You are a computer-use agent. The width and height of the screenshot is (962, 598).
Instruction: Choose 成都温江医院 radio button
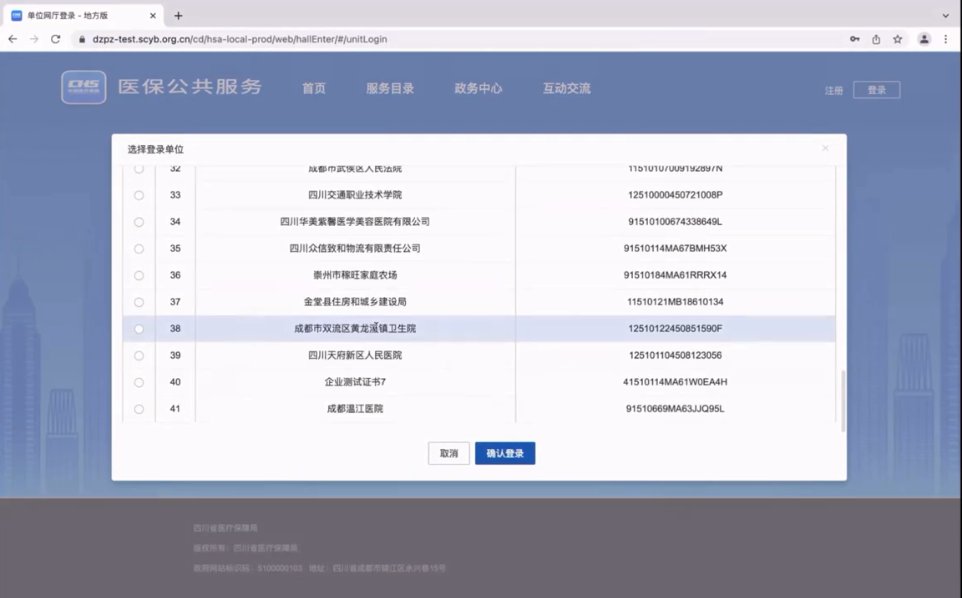tap(139, 409)
